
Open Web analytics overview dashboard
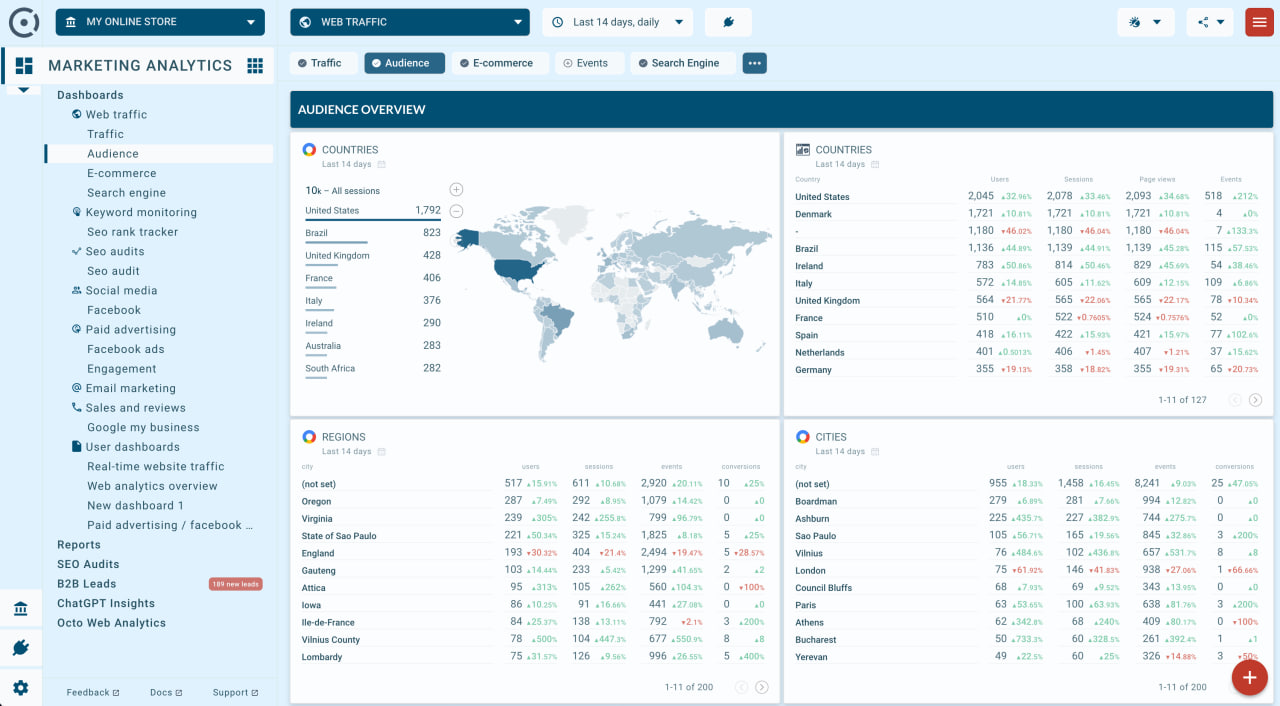coord(152,486)
